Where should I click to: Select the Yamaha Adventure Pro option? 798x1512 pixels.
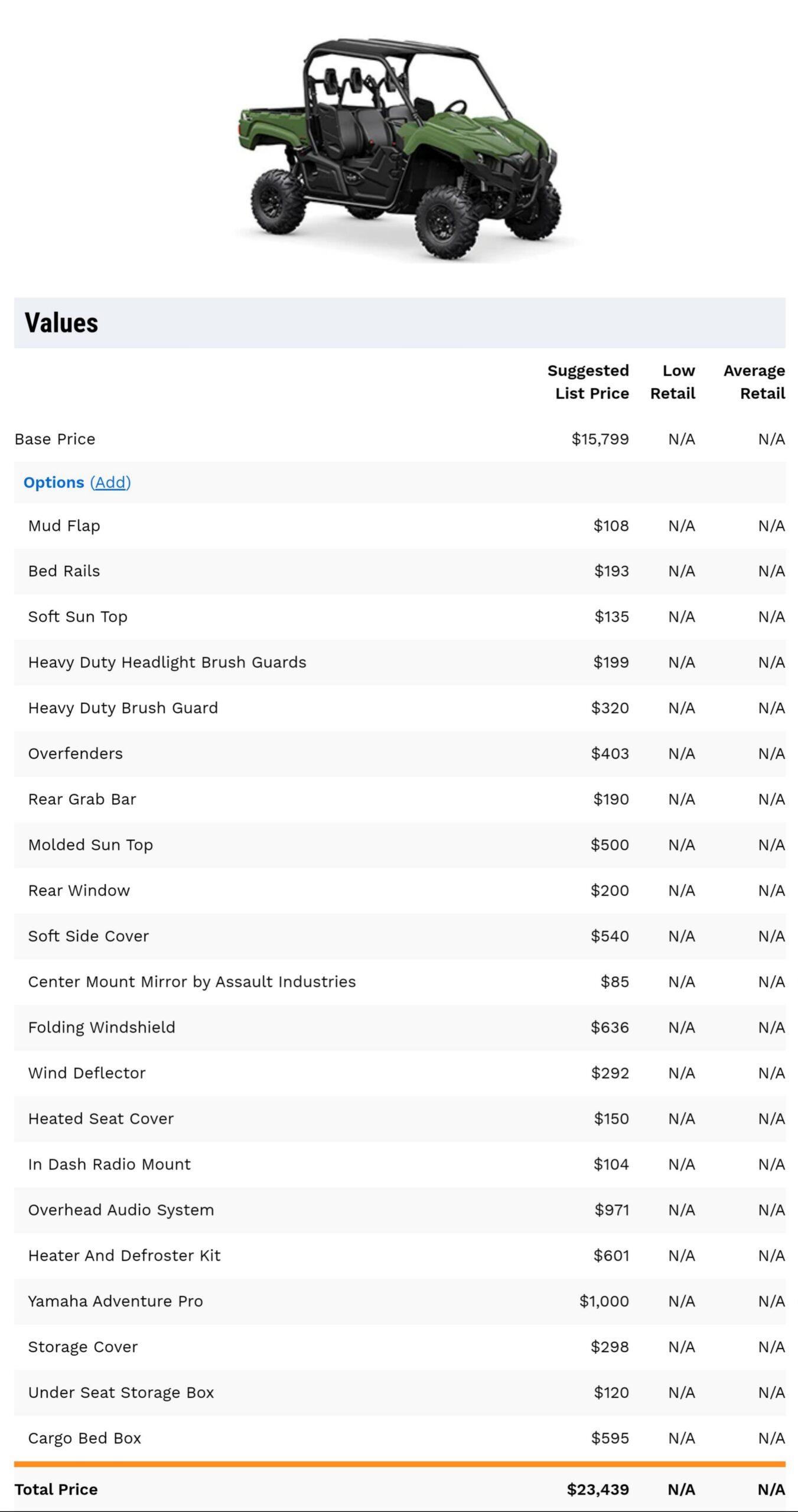(x=115, y=1301)
